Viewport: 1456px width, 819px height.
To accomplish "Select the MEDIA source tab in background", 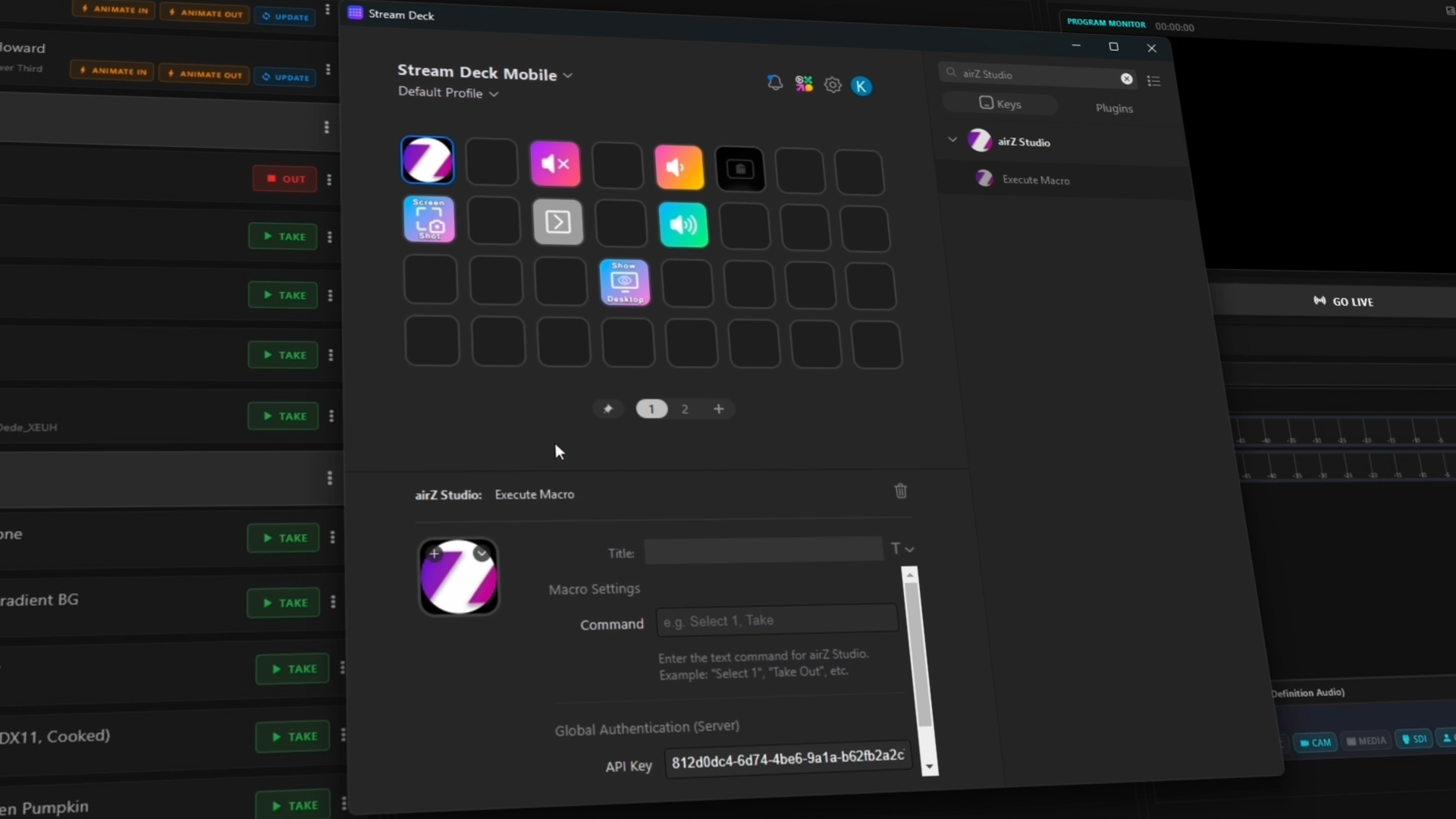I will 1367,741.
